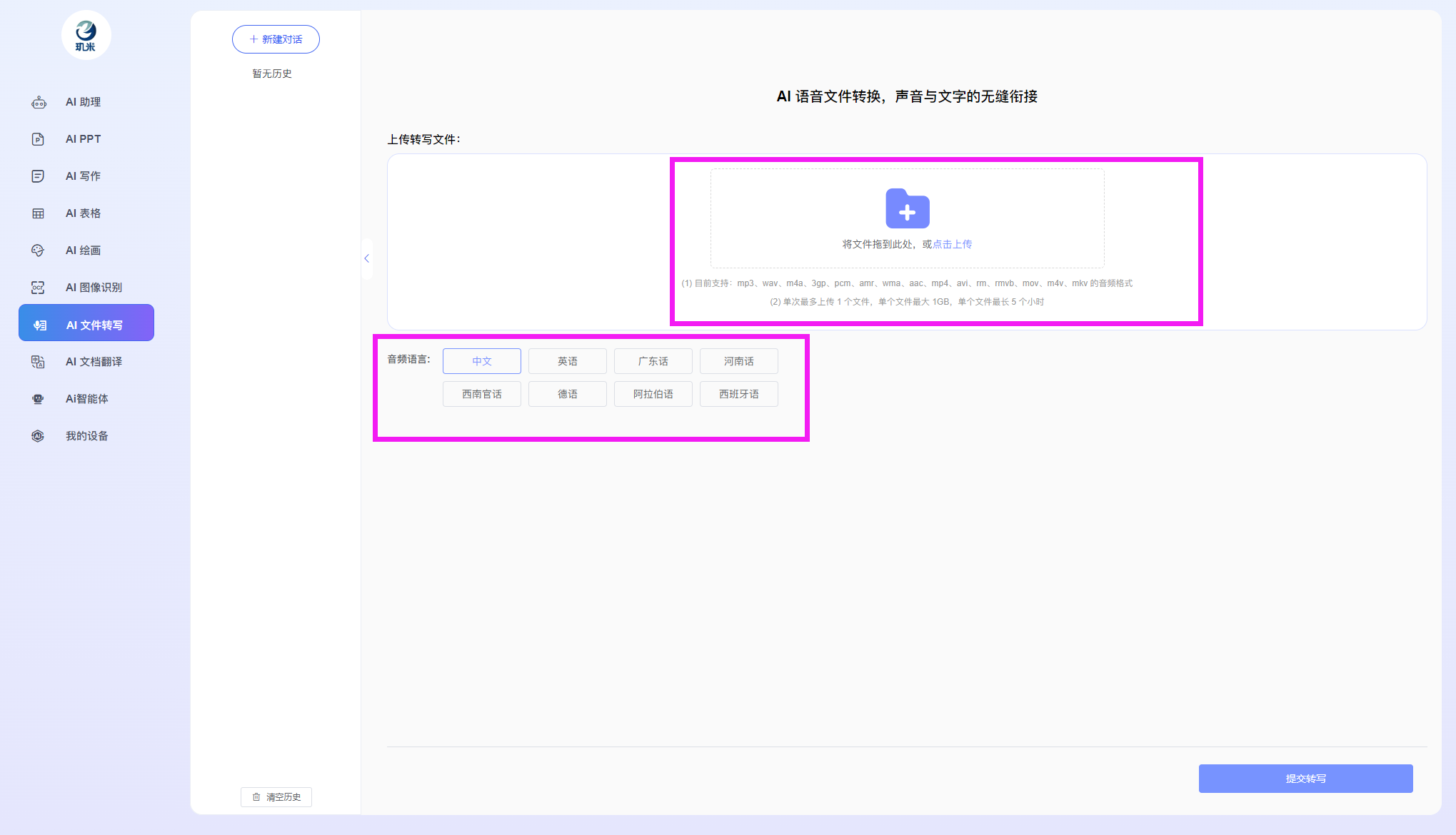This screenshot has width=1456, height=835.
Task: Click the blue folder upload icon
Action: pyautogui.click(x=907, y=208)
